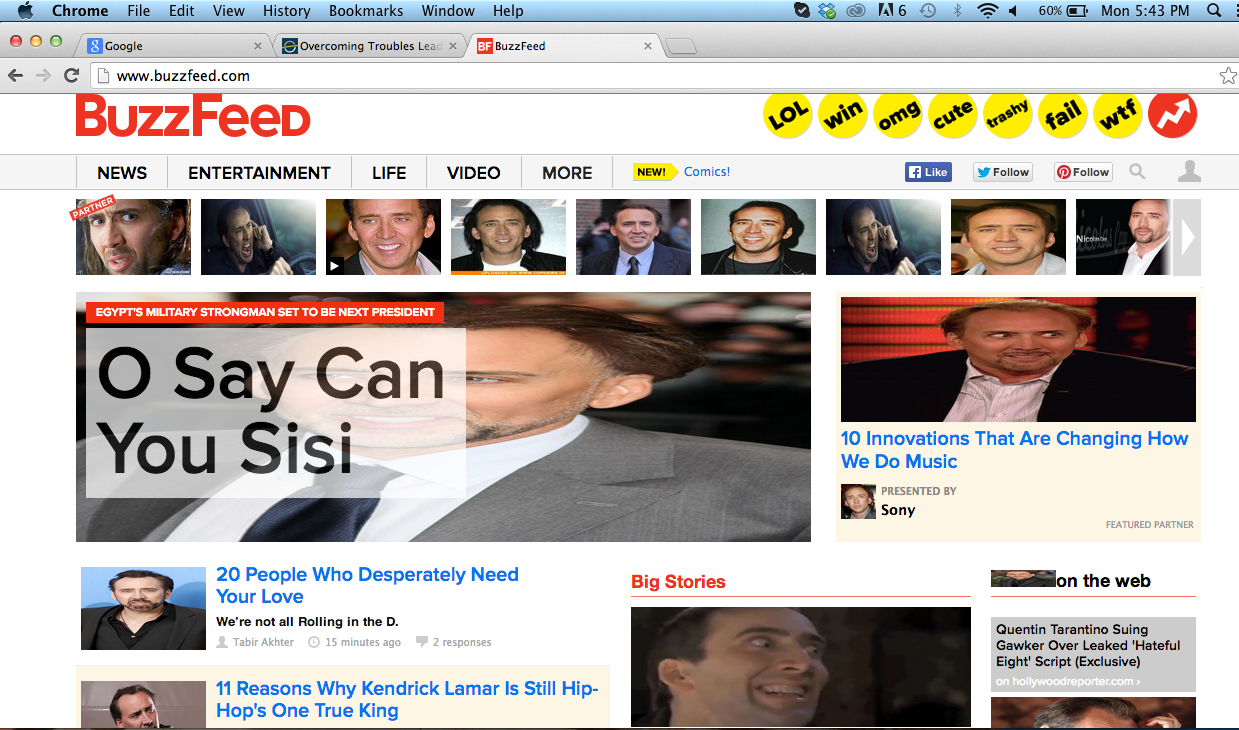Open the carousel thumbnail with the play icon
Image resolution: width=1239 pixels, height=730 pixels.
click(383, 237)
